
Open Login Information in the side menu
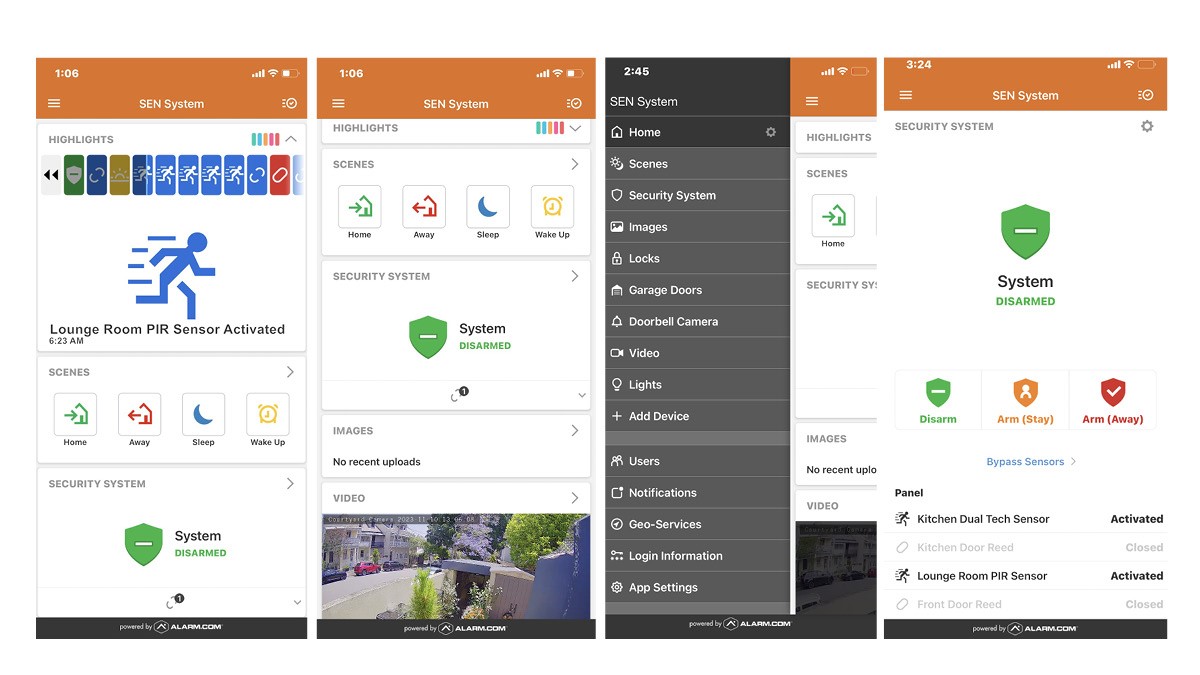pos(674,556)
